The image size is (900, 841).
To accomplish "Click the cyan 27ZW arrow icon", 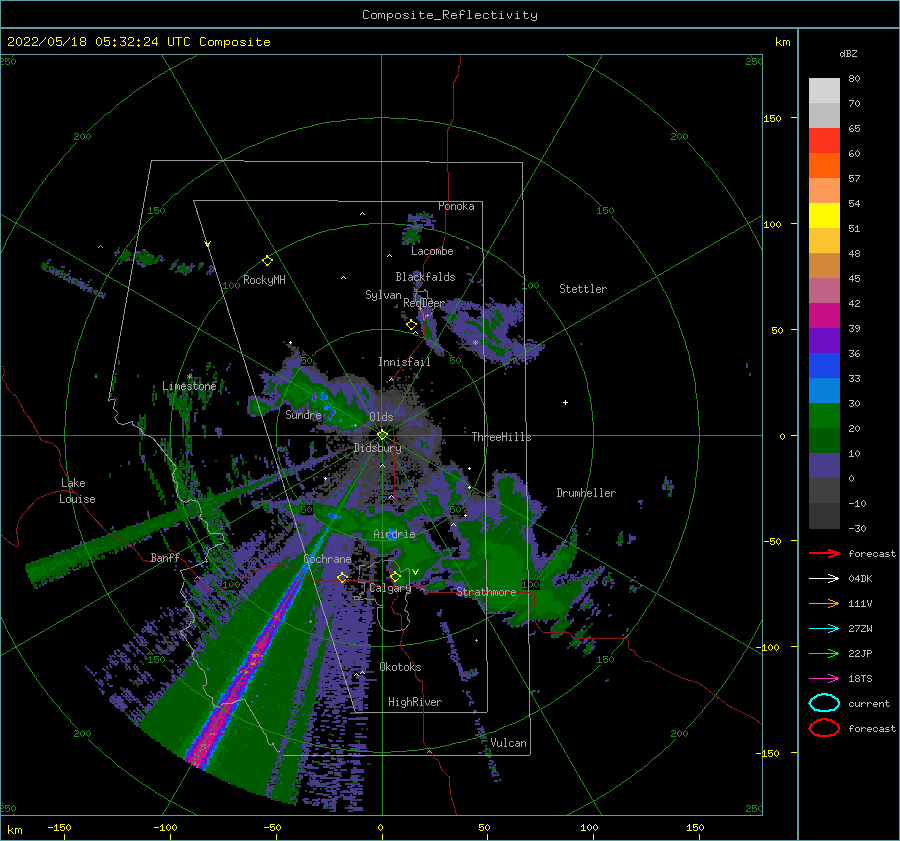I will 824,629.
